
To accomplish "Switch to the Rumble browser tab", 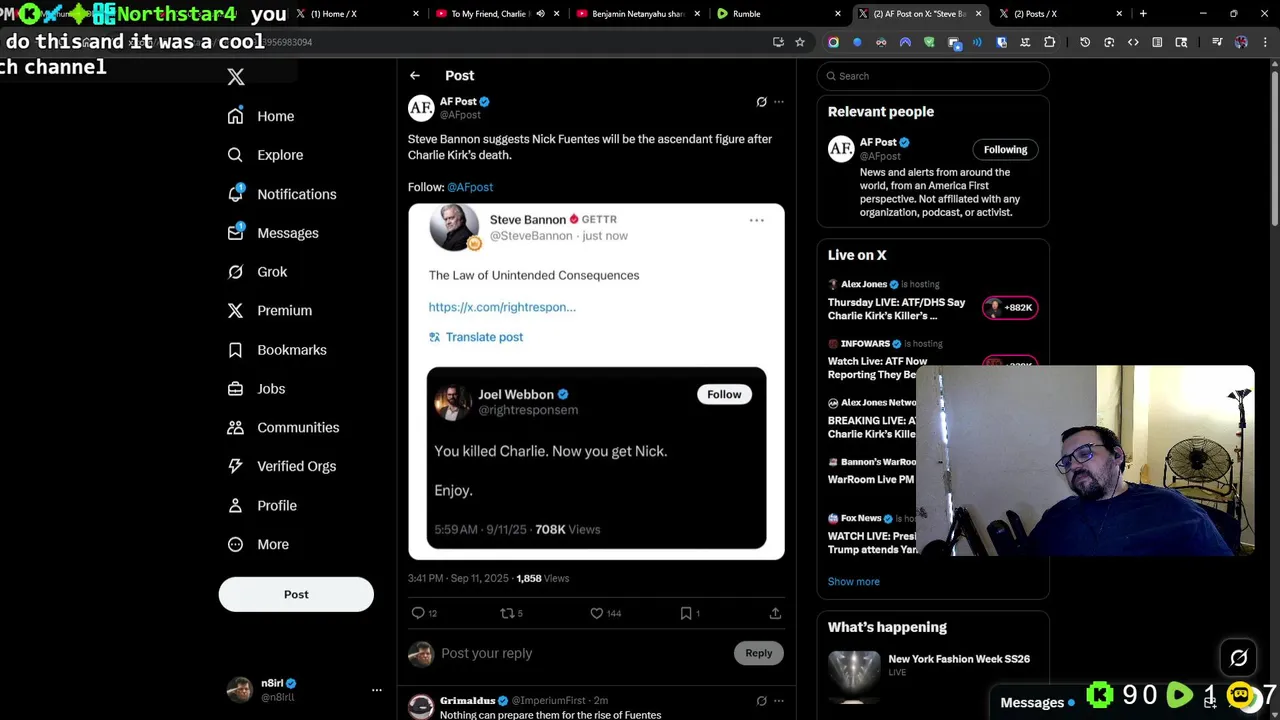I will click(x=780, y=14).
